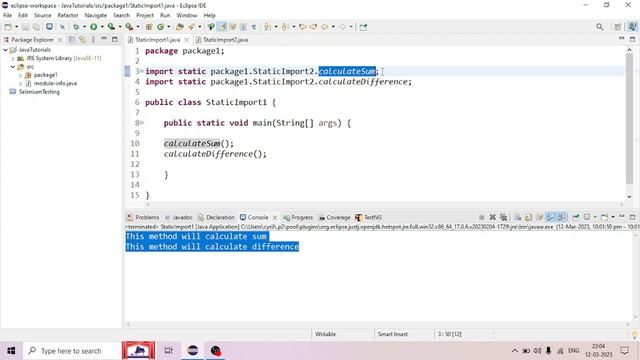
Task: Expand the package1 tree node
Action: click(x=20, y=75)
